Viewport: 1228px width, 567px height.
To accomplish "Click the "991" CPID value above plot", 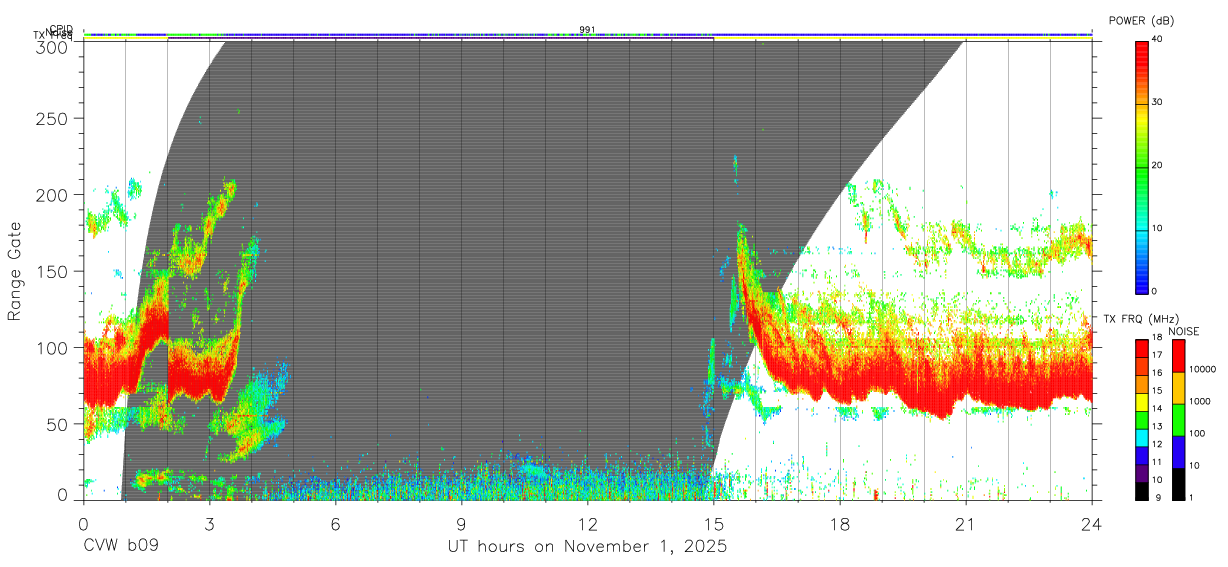I will coord(587,30).
